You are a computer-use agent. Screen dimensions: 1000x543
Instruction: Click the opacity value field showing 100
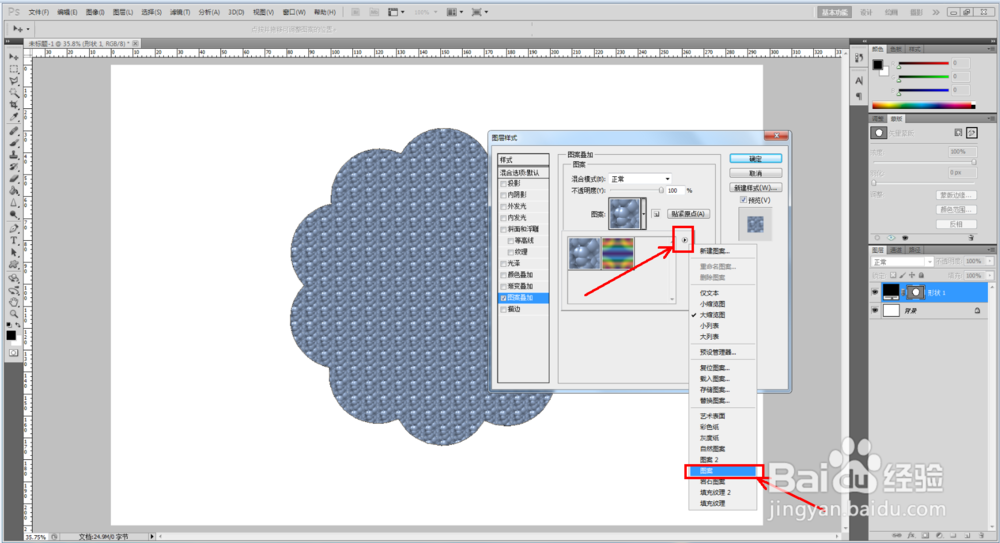(675, 191)
